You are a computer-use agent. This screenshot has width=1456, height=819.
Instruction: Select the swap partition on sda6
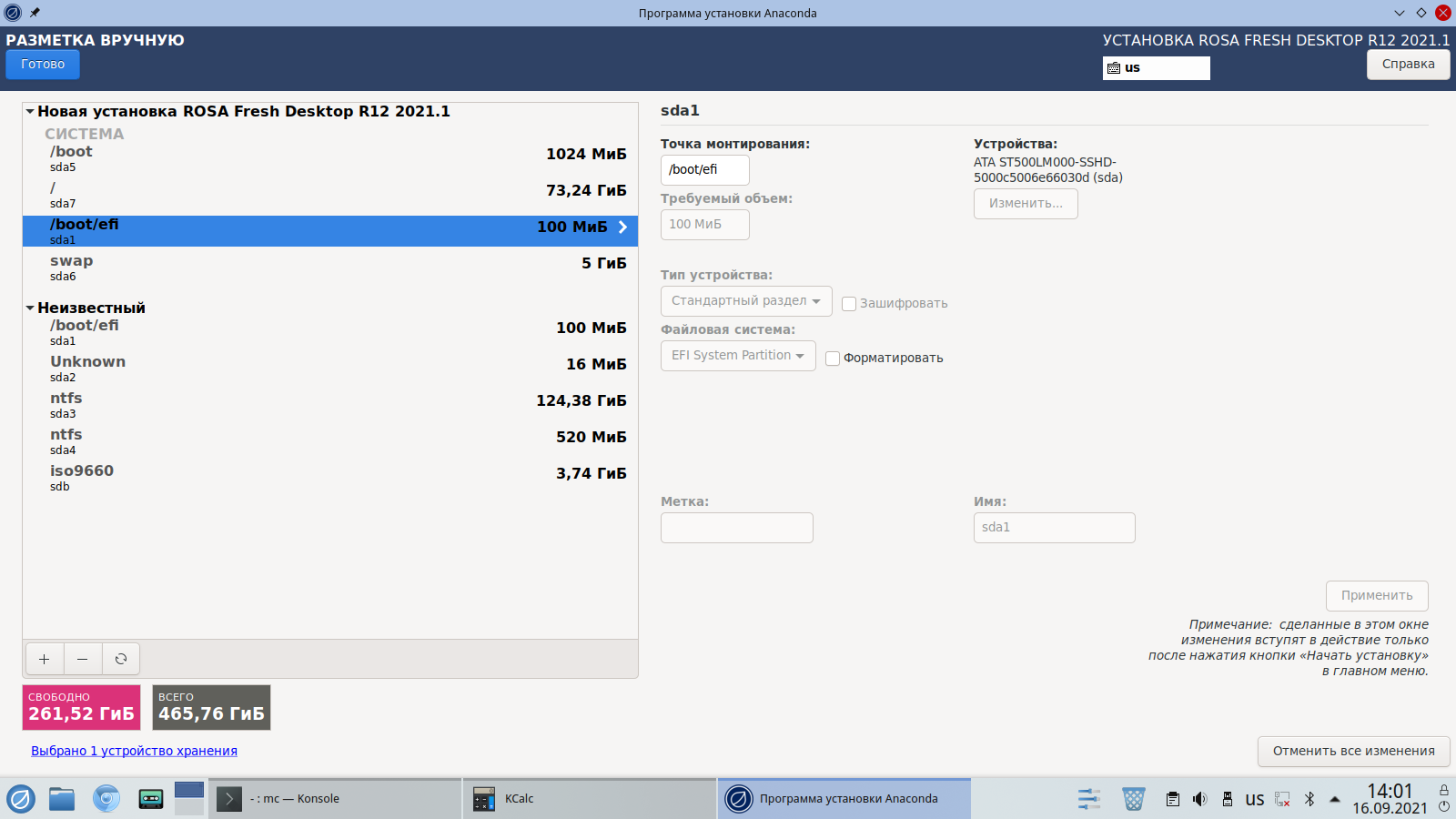330,268
